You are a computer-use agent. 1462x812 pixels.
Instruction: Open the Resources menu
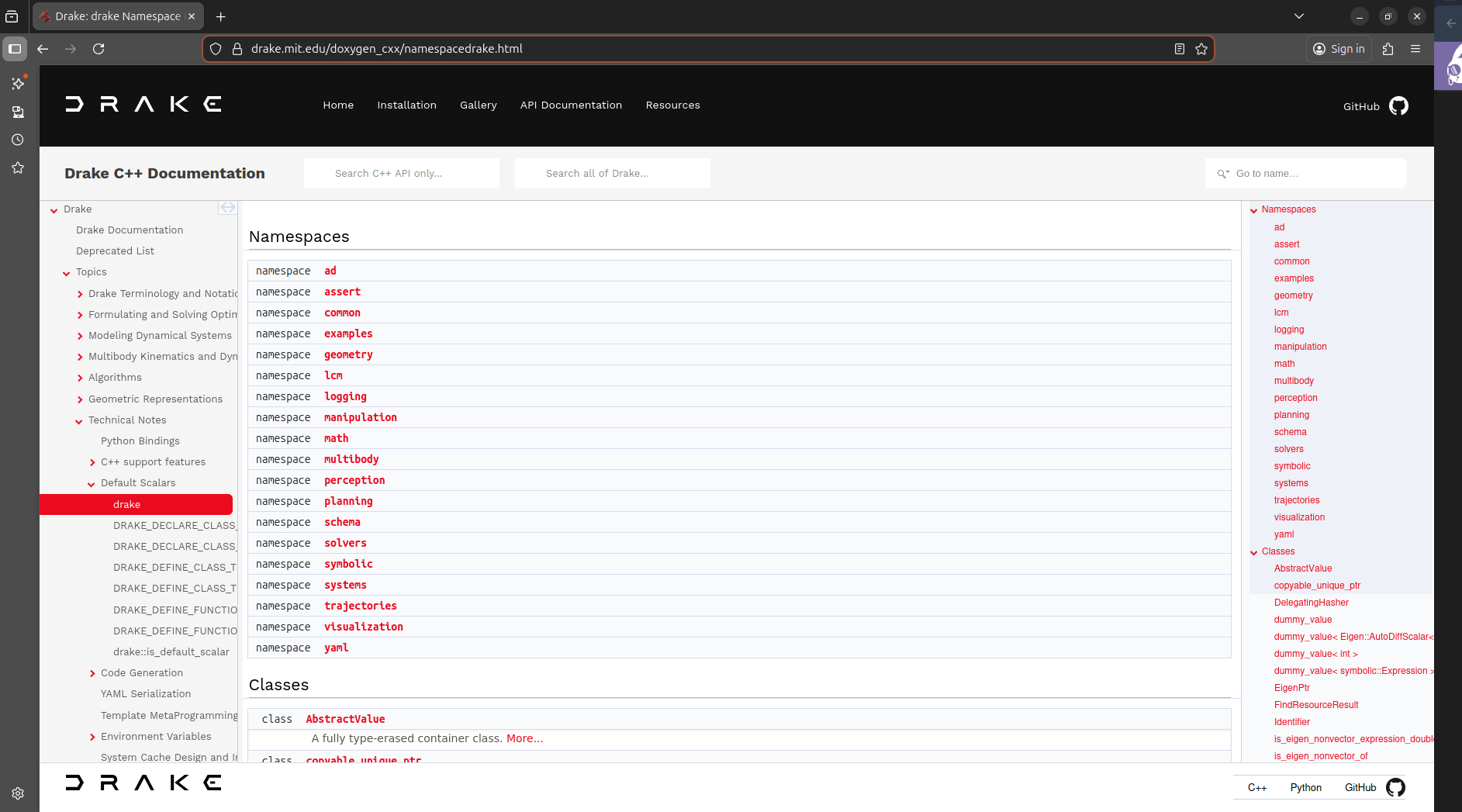click(x=672, y=105)
